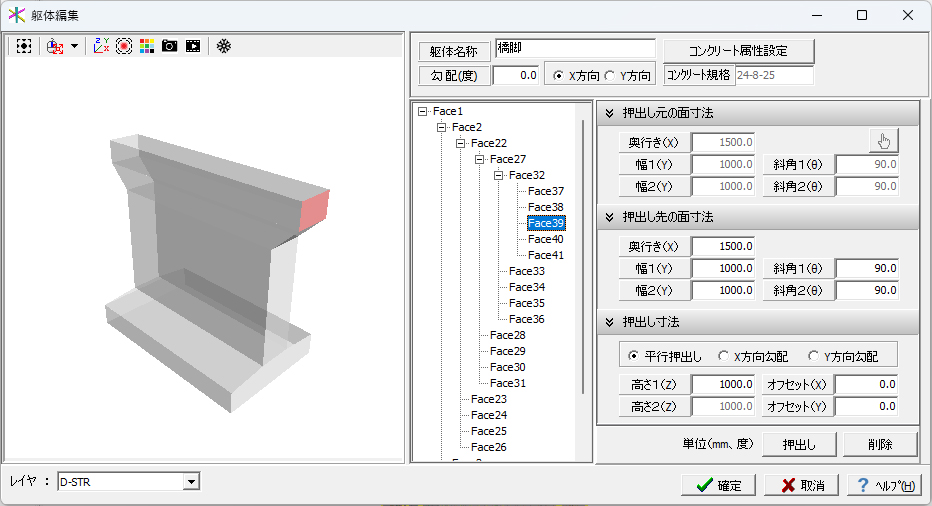Click the オフセット(X) value field
Screen dimensions: 932x506
tap(867, 384)
